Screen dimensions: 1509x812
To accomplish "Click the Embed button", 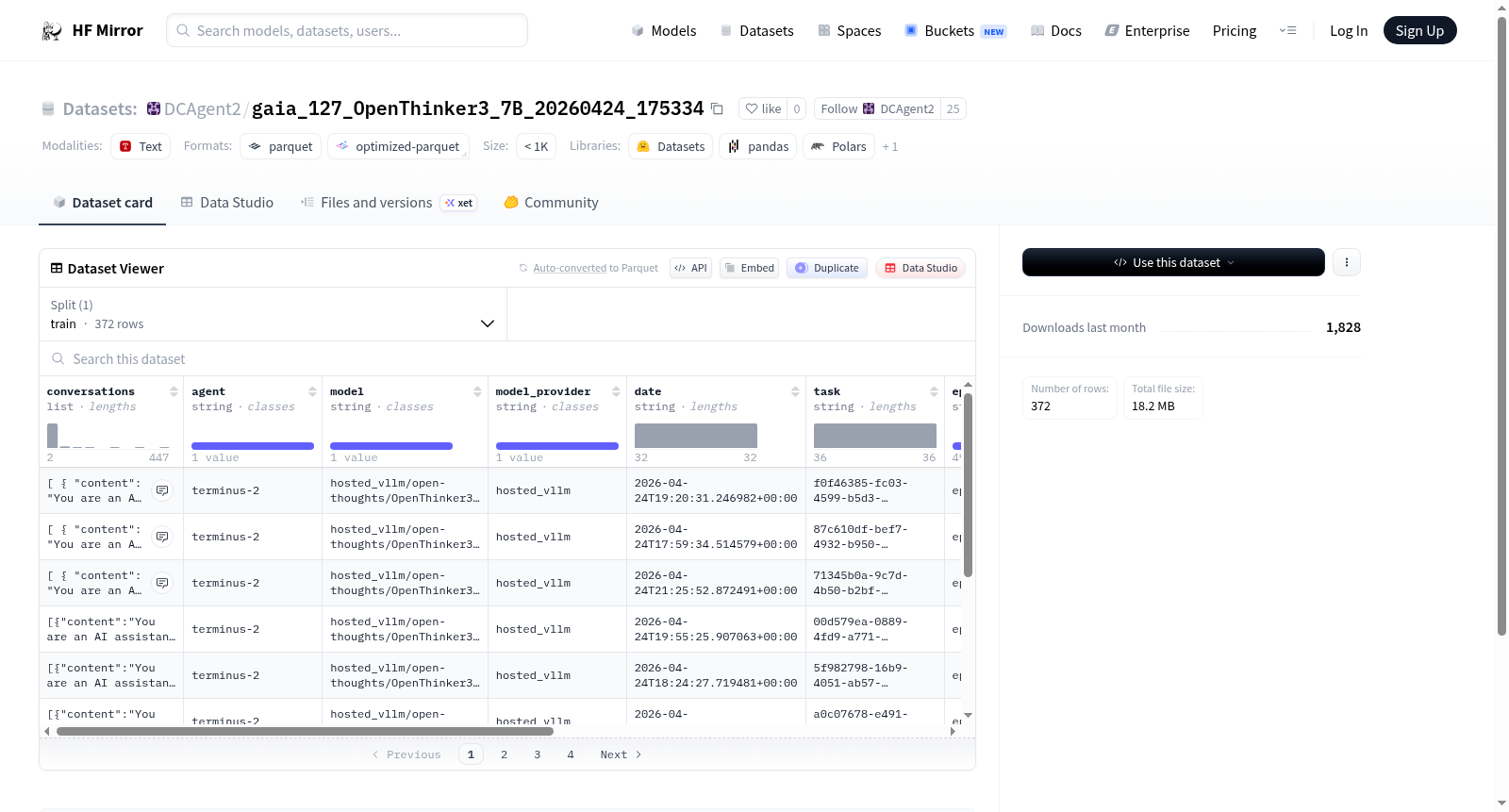I will [x=750, y=268].
